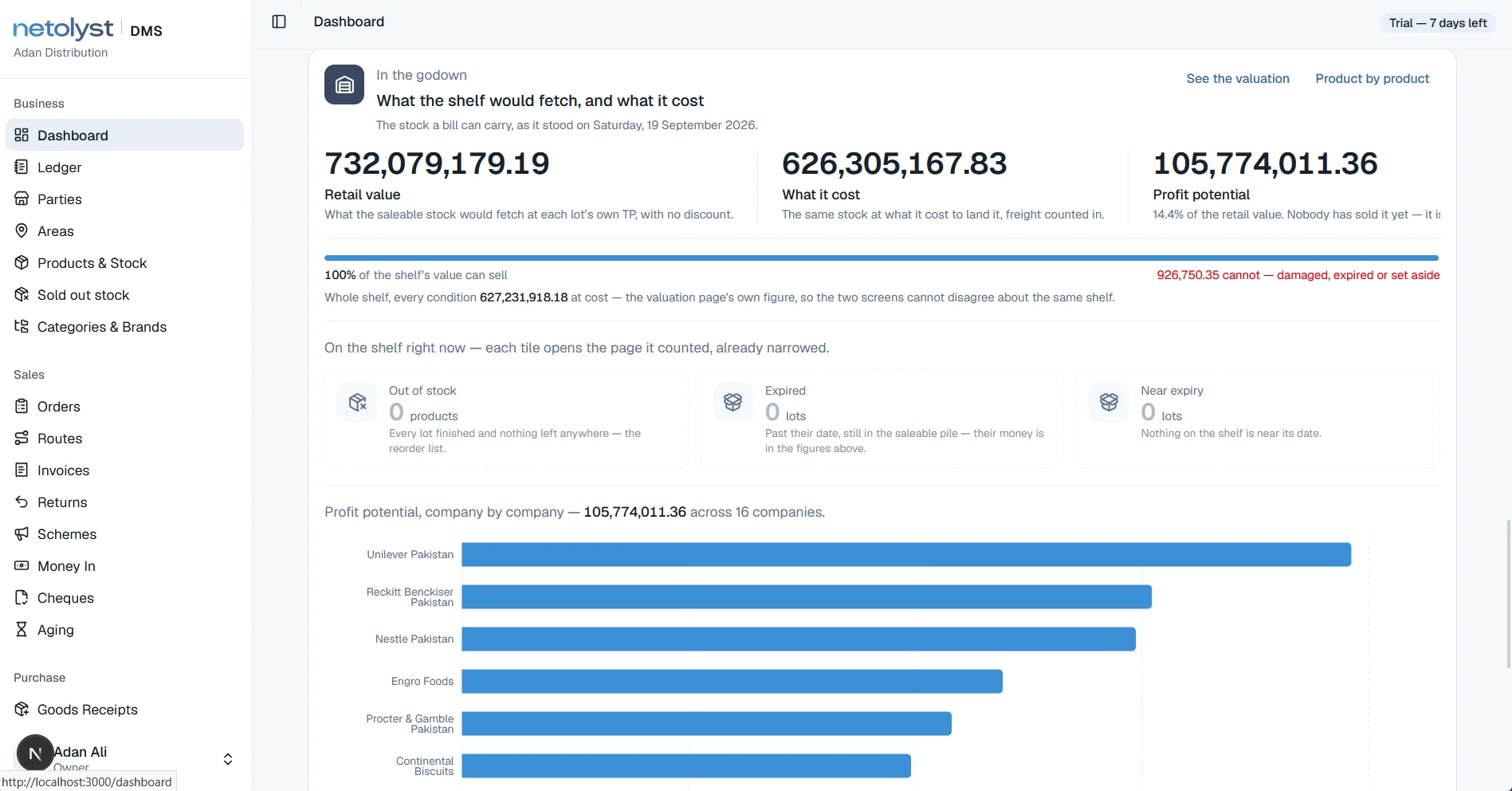Click the Ledger icon in sidebar

pyautogui.click(x=22, y=167)
